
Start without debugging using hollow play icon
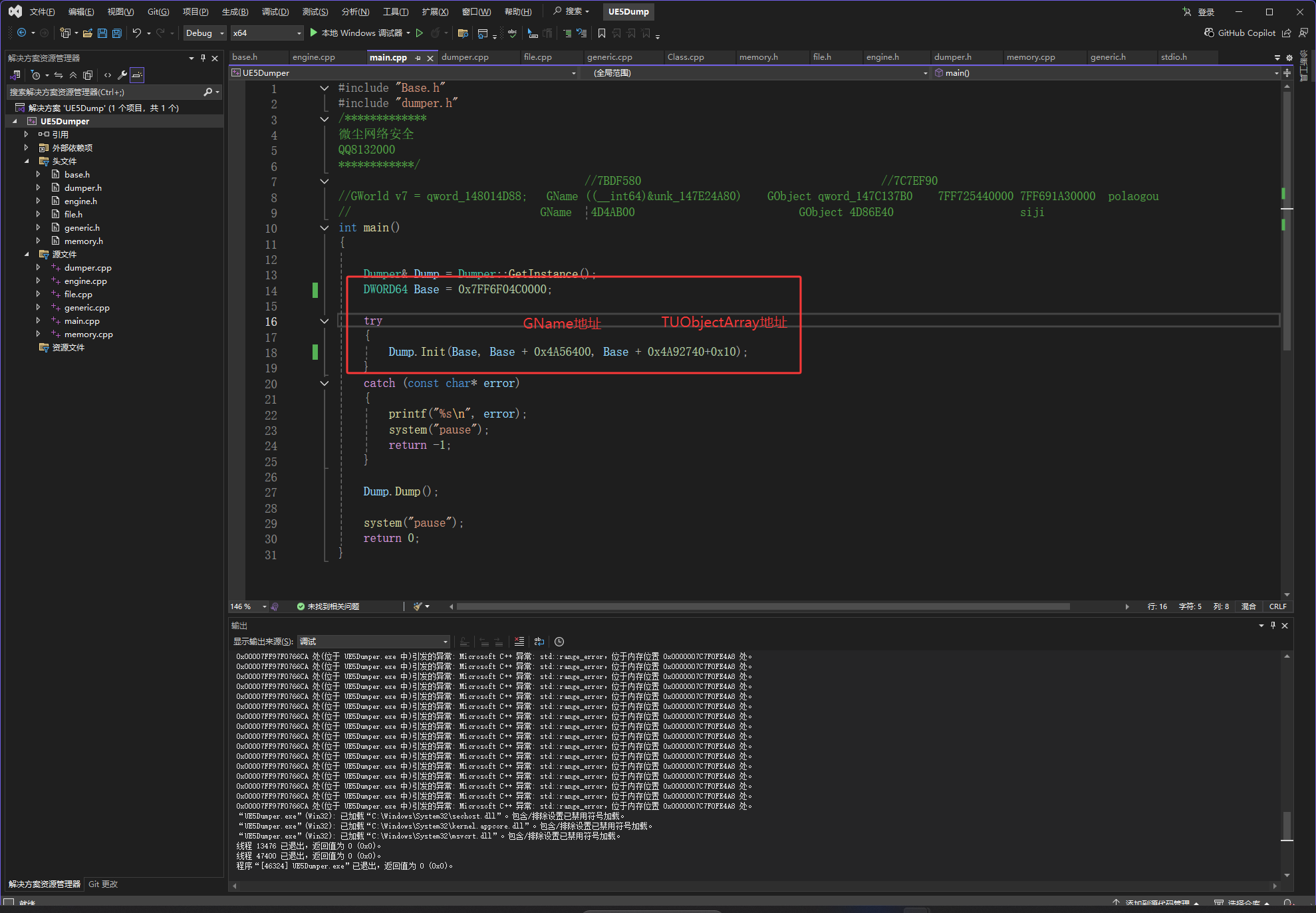420,33
